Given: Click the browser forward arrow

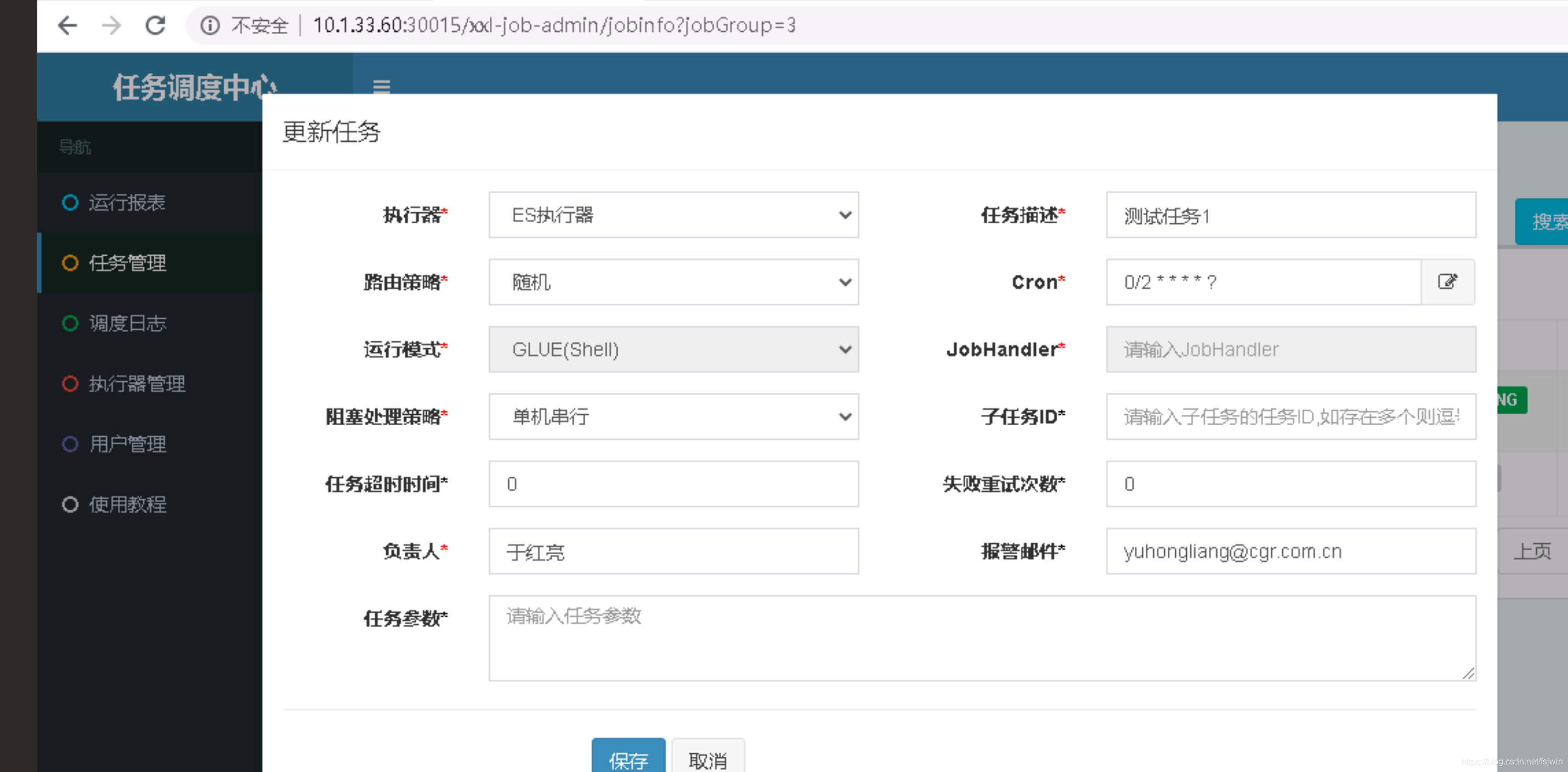Looking at the screenshot, I should (x=112, y=26).
